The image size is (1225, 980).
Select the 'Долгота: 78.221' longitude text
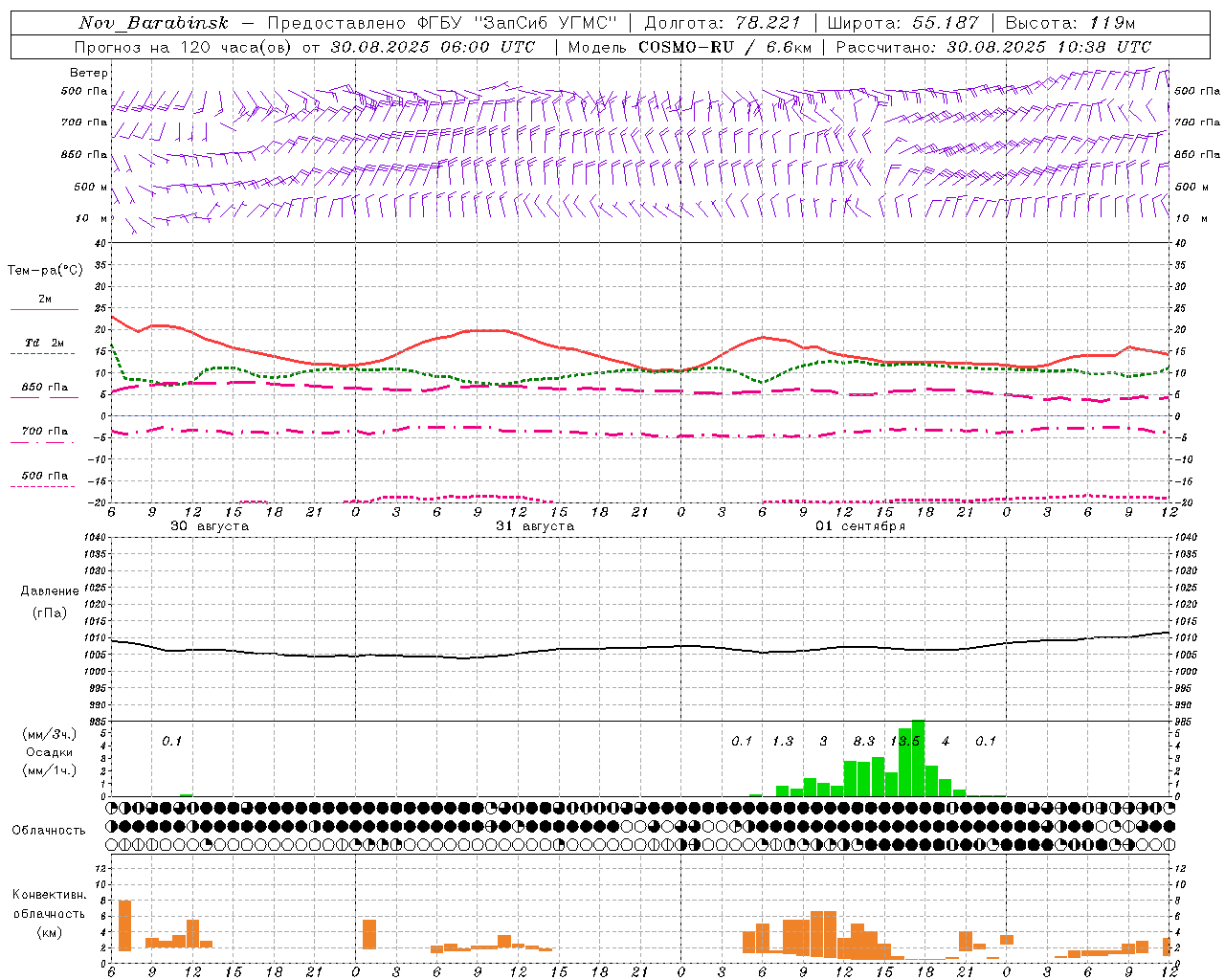pos(723,23)
